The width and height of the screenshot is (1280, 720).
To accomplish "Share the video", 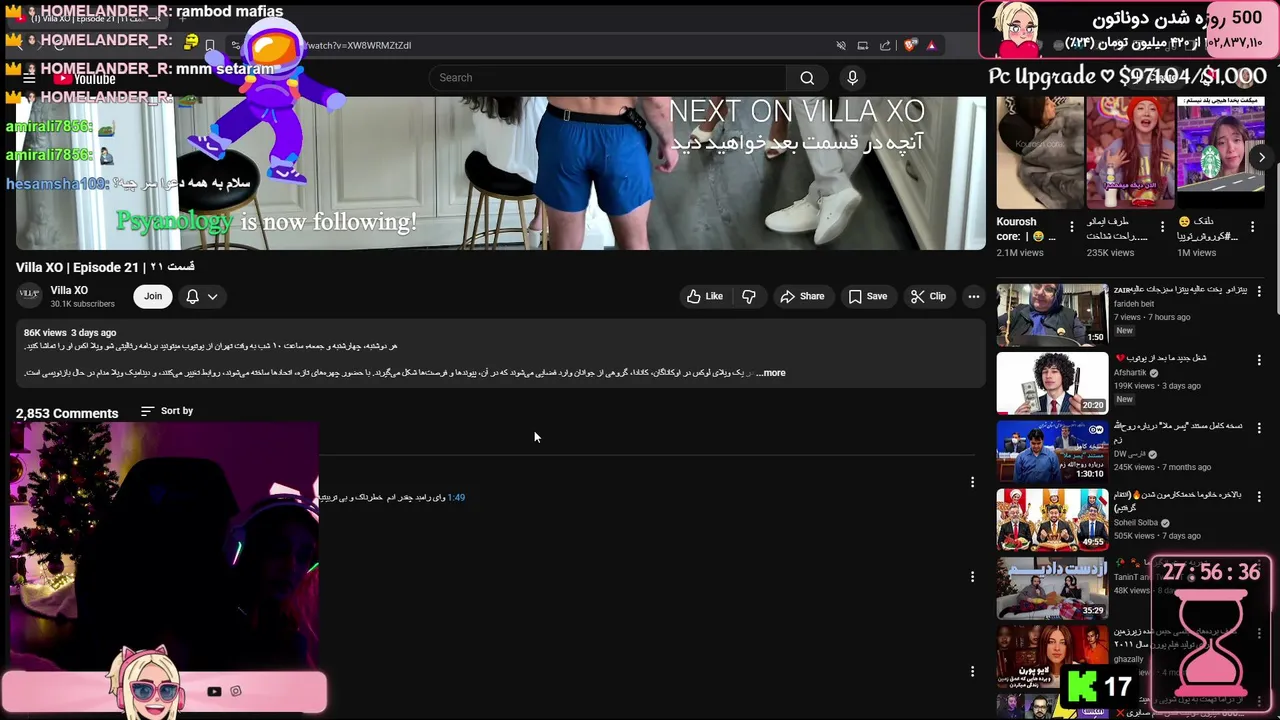I will point(802,296).
